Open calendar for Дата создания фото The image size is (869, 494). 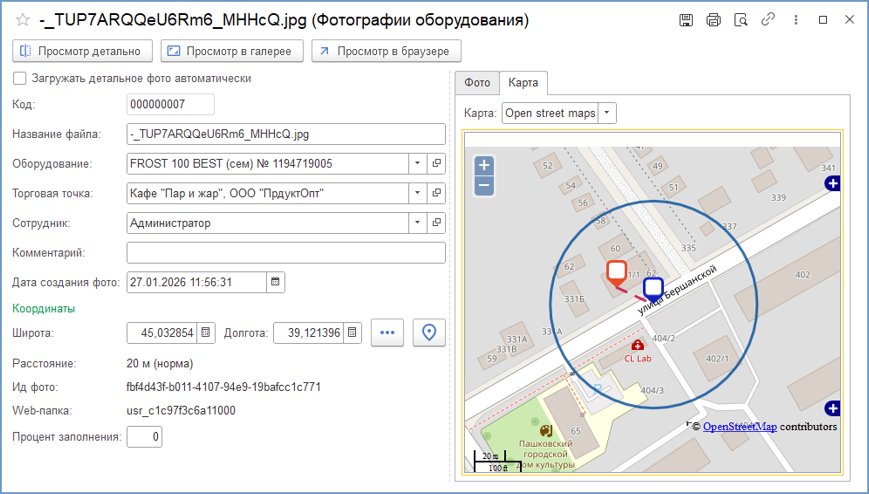tap(275, 282)
